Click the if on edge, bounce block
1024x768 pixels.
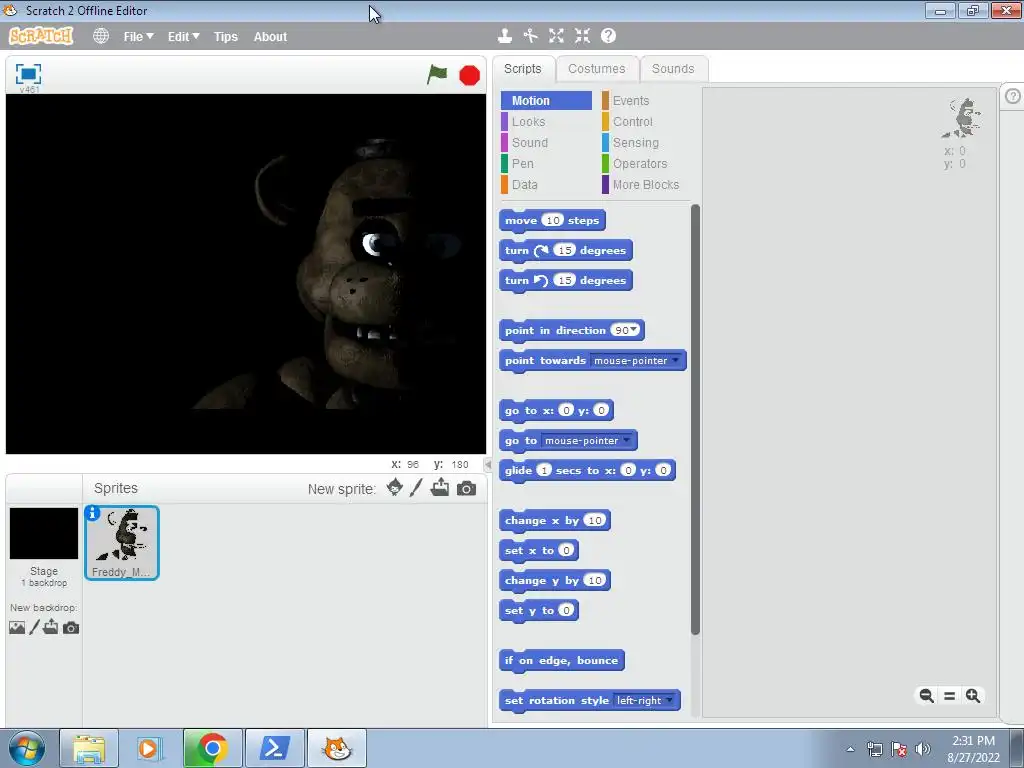[562, 660]
